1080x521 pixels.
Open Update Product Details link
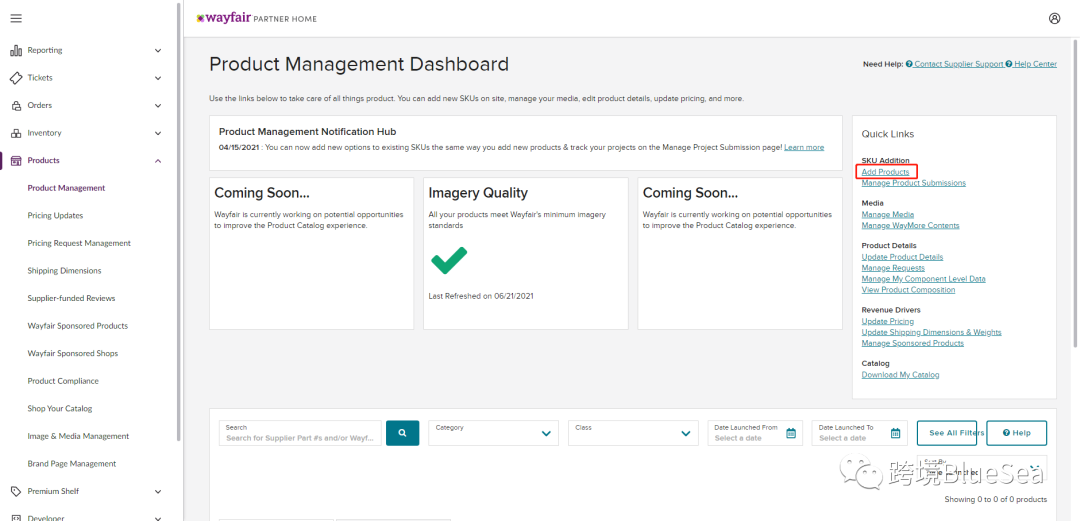[x=902, y=257]
